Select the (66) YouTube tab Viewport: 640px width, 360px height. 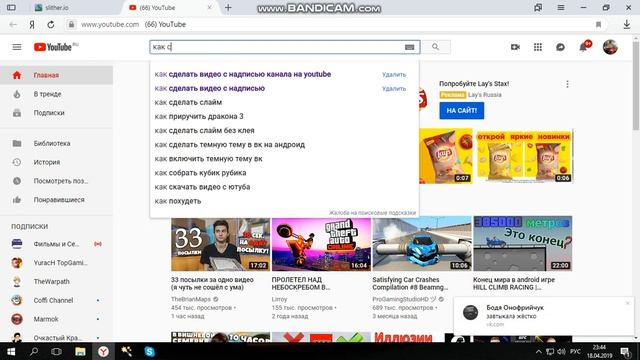coord(169,7)
